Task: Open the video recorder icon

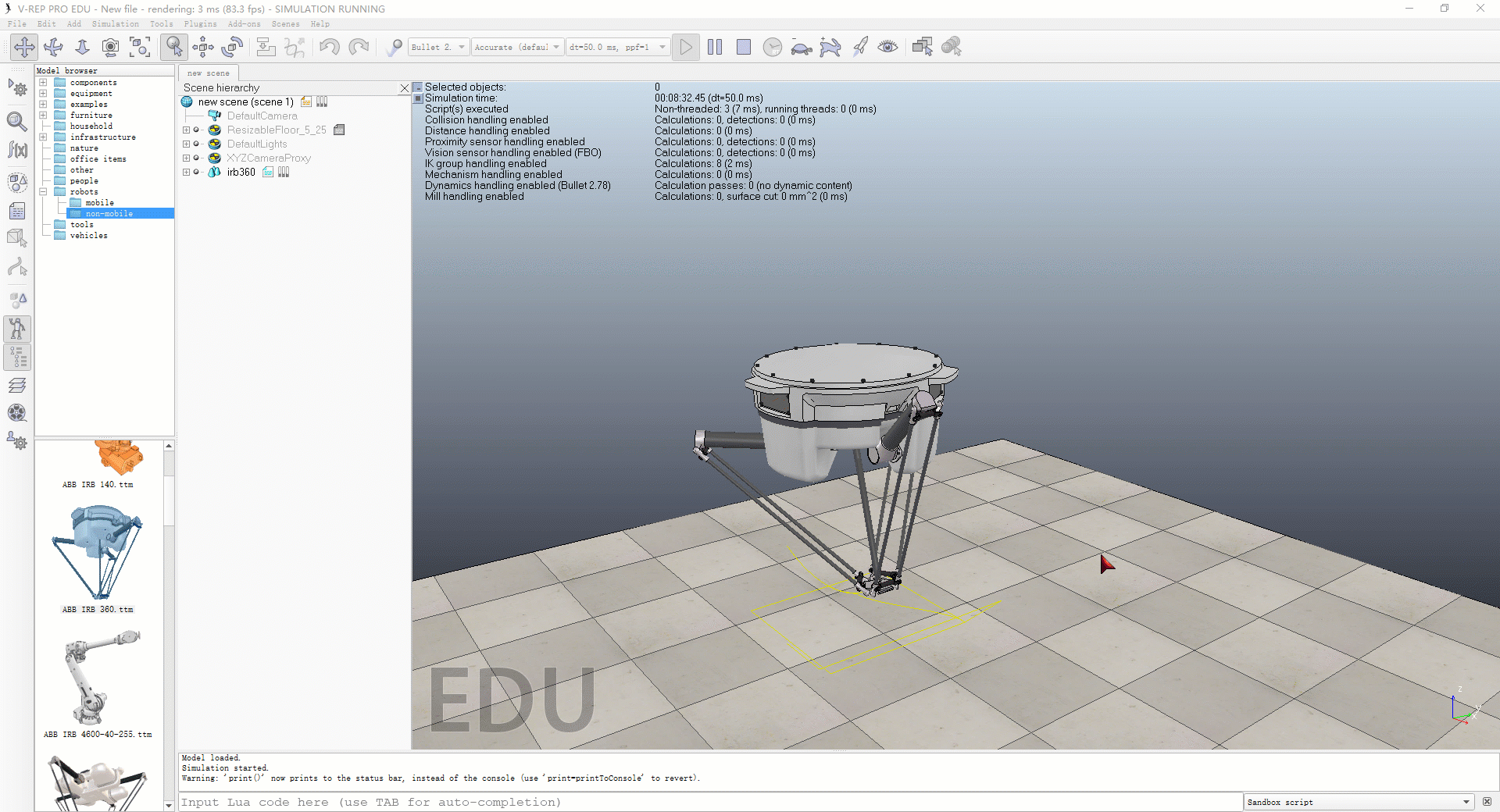Action: 17,413
